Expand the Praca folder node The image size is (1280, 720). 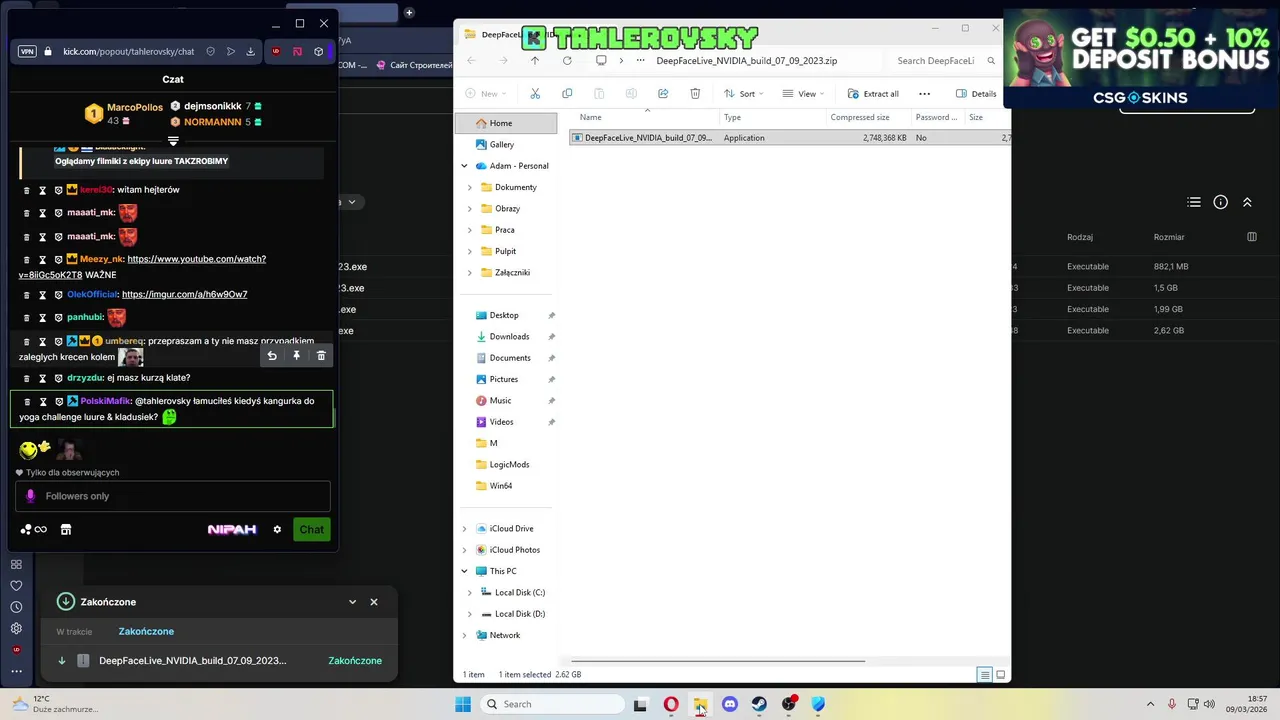[x=470, y=230]
